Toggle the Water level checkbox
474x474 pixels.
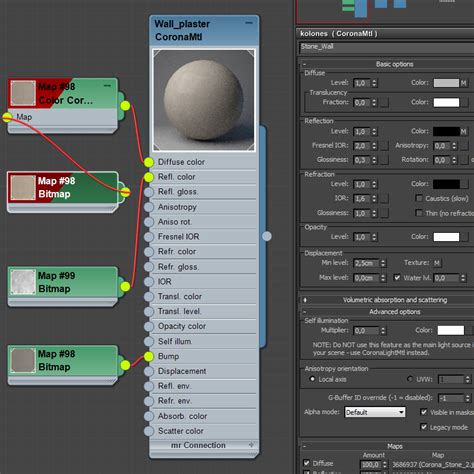(397, 277)
